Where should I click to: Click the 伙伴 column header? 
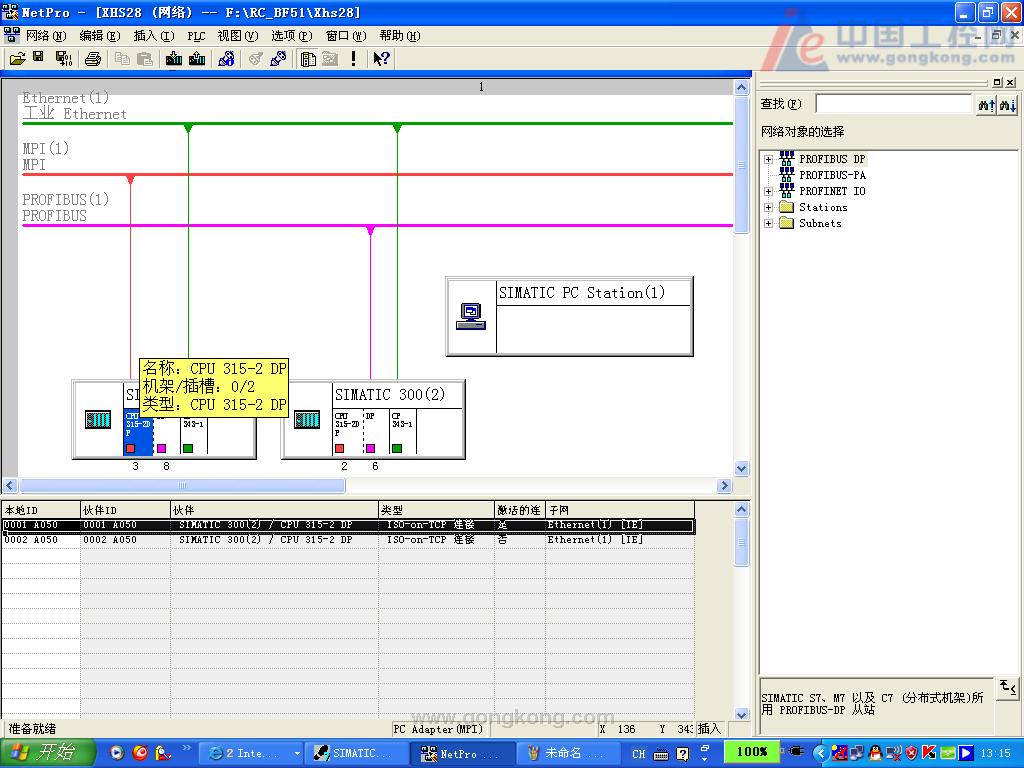(x=274, y=510)
